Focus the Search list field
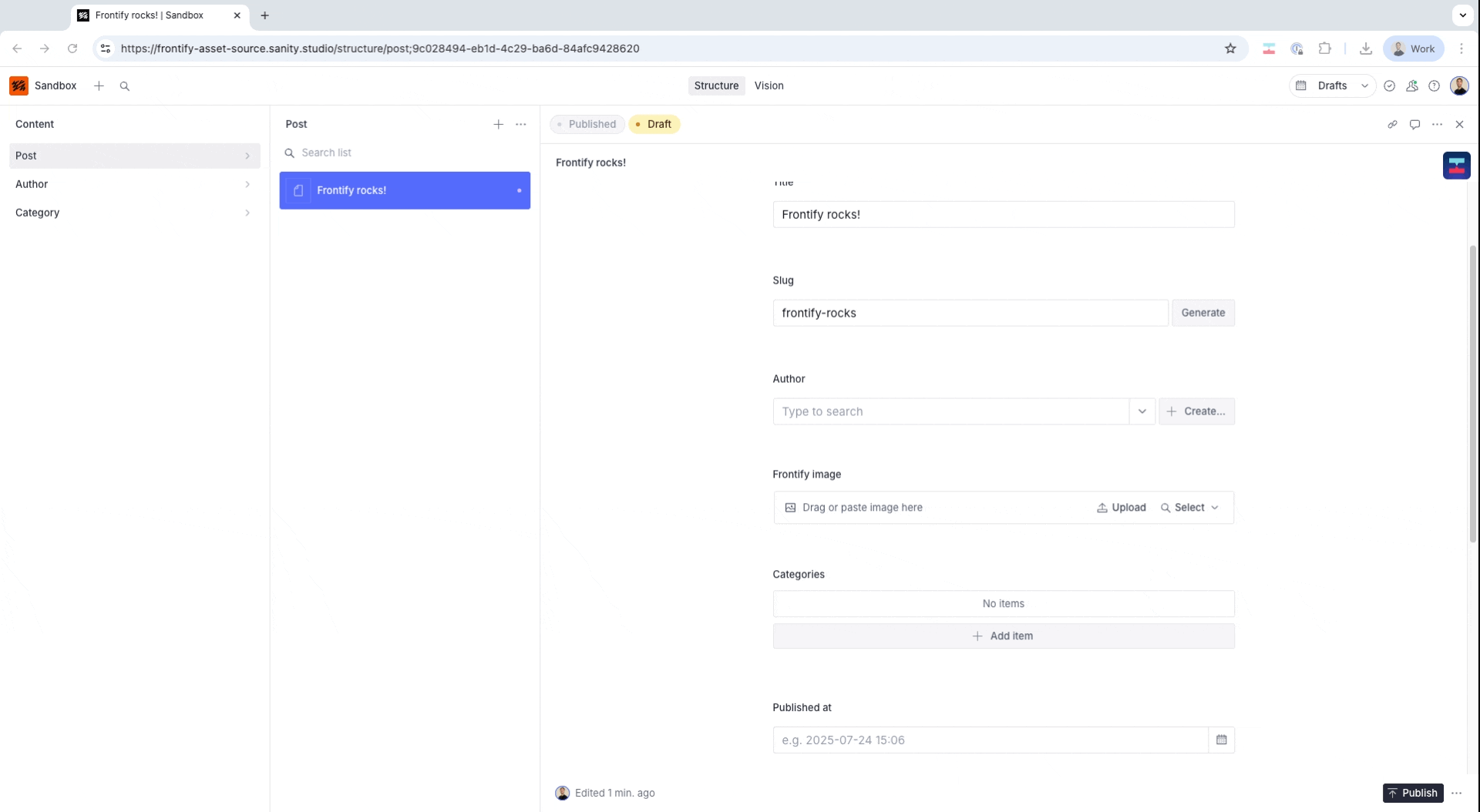This screenshot has width=1480, height=812. 405,153
